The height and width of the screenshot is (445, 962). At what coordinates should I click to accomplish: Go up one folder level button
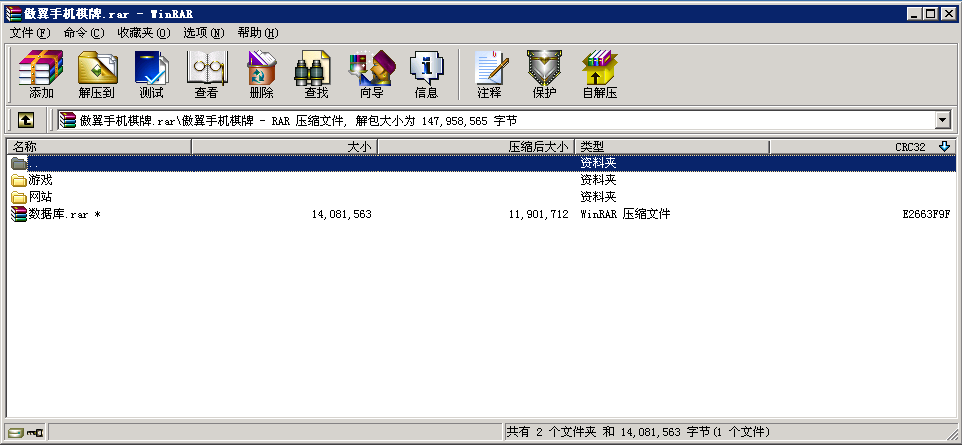26,120
